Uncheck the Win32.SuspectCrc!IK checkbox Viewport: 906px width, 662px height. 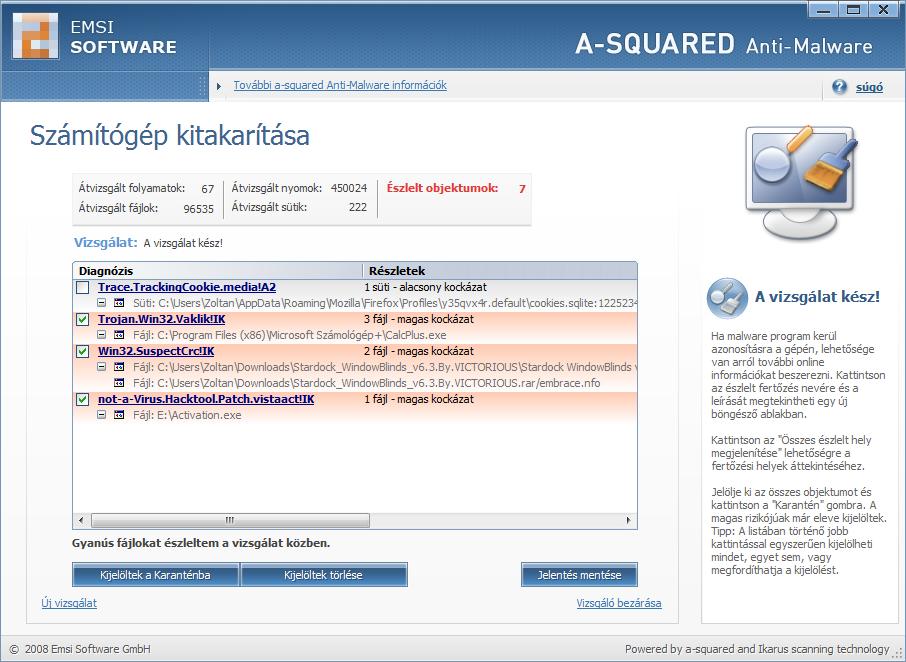pyautogui.click(x=83, y=352)
